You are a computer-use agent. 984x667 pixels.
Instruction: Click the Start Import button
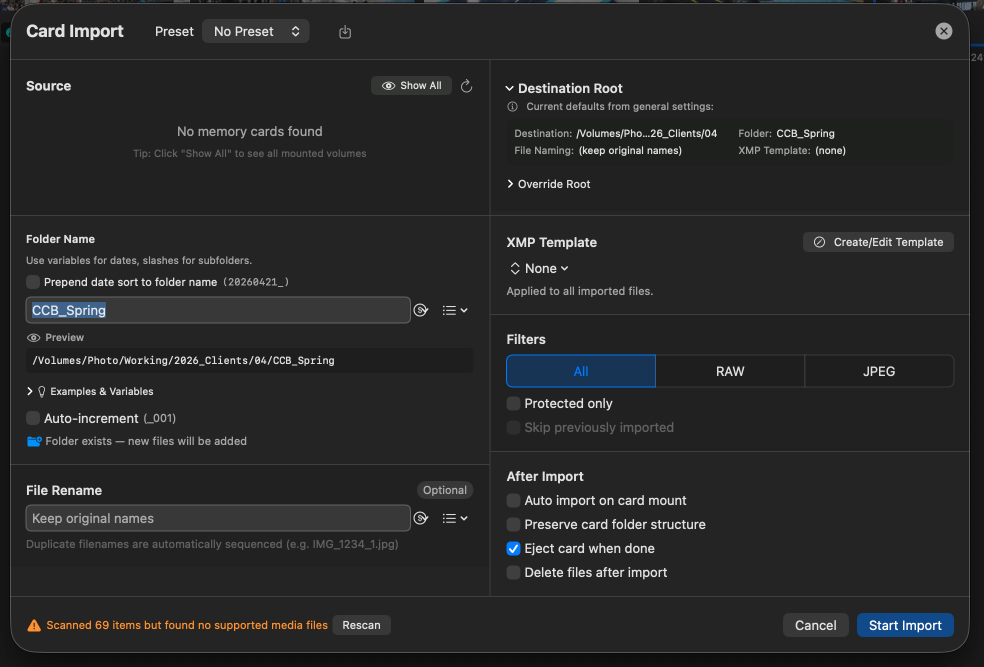(x=905, y=626)
